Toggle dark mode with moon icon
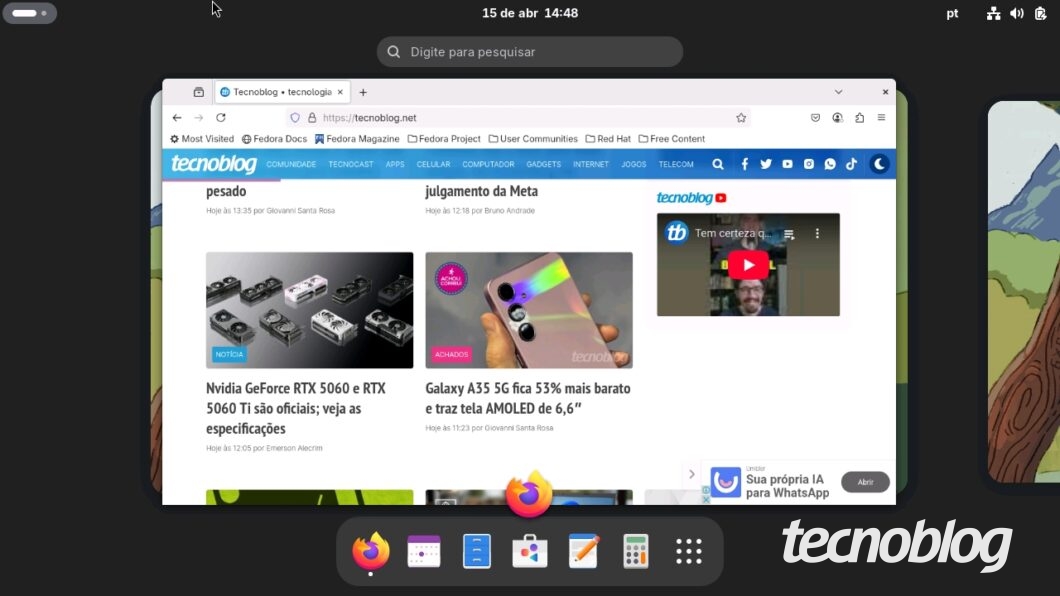 click(879, 164)
